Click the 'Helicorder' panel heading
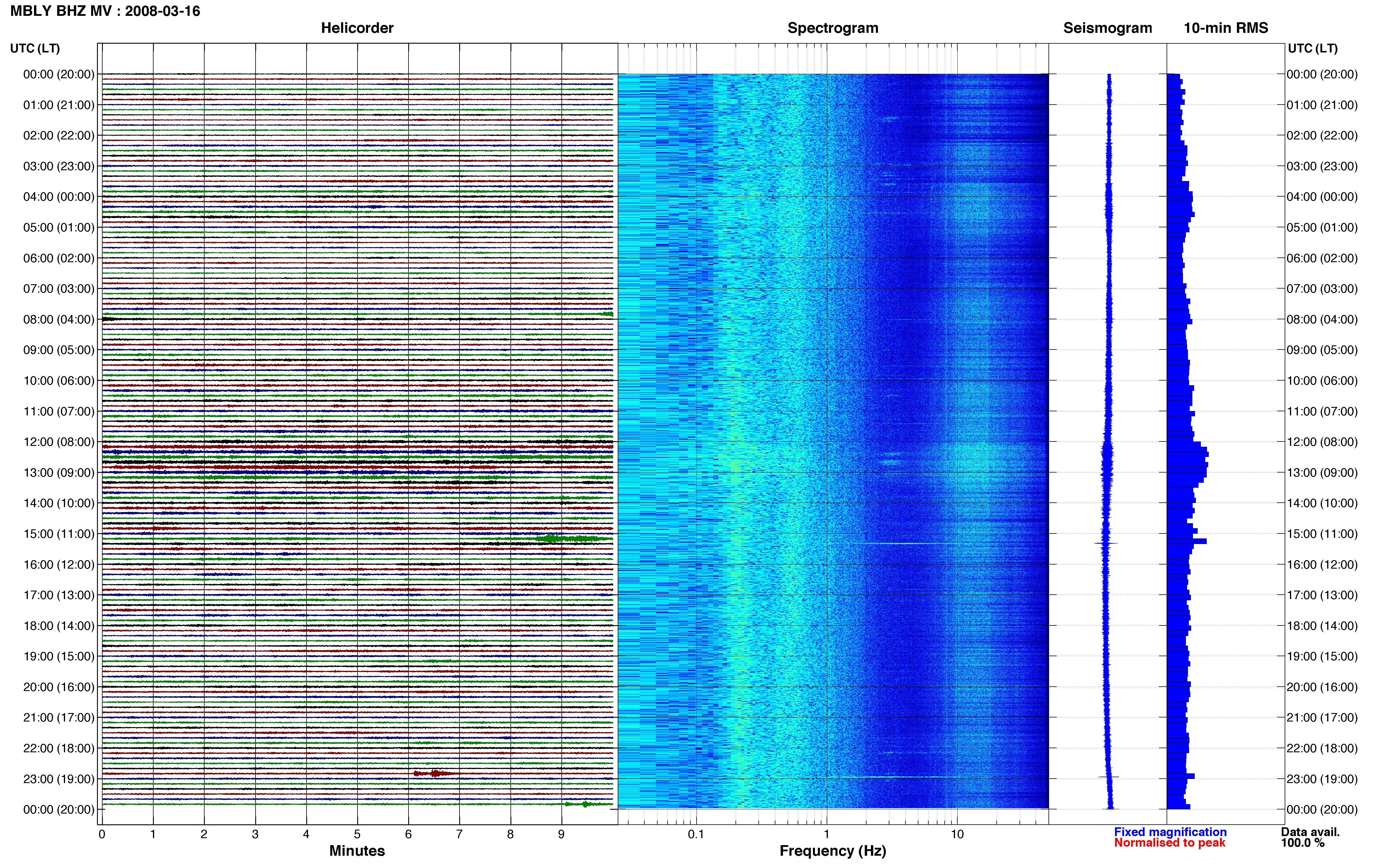 [357, 28]
